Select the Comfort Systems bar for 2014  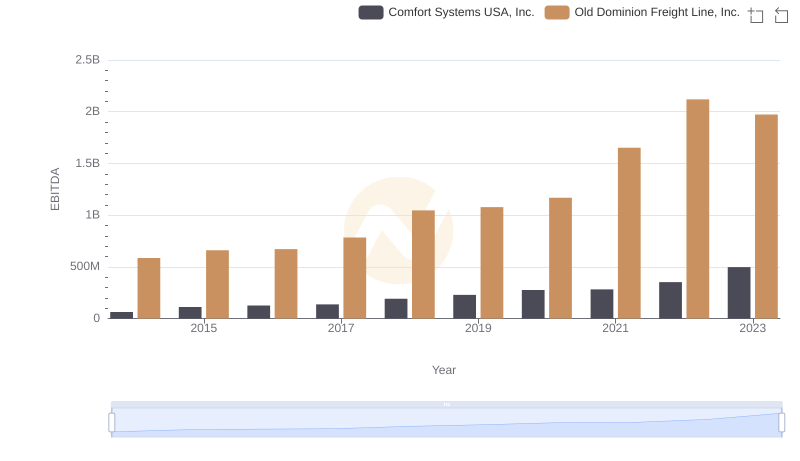pyautogui.click(x=121, y=315)
